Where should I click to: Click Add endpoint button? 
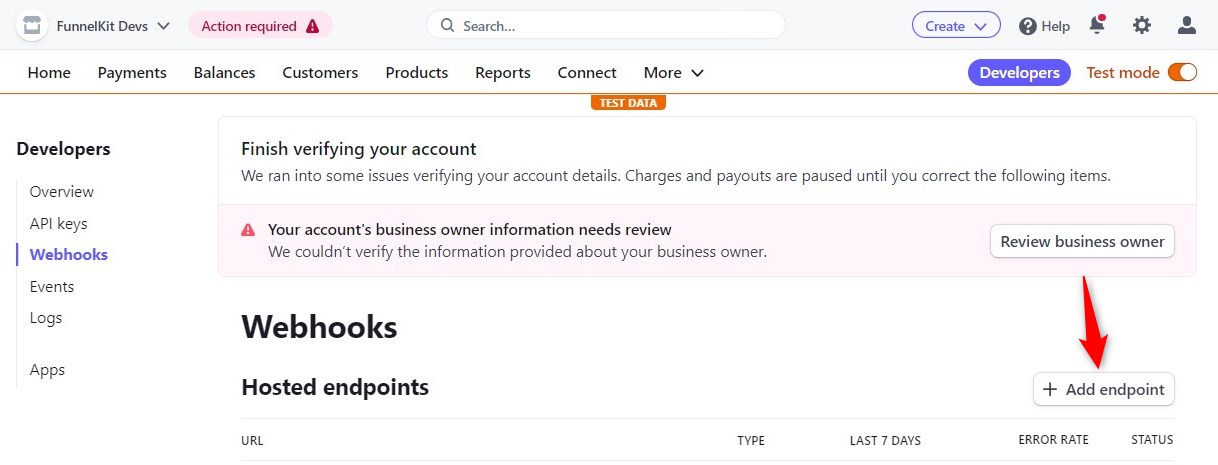[1104, 390]
